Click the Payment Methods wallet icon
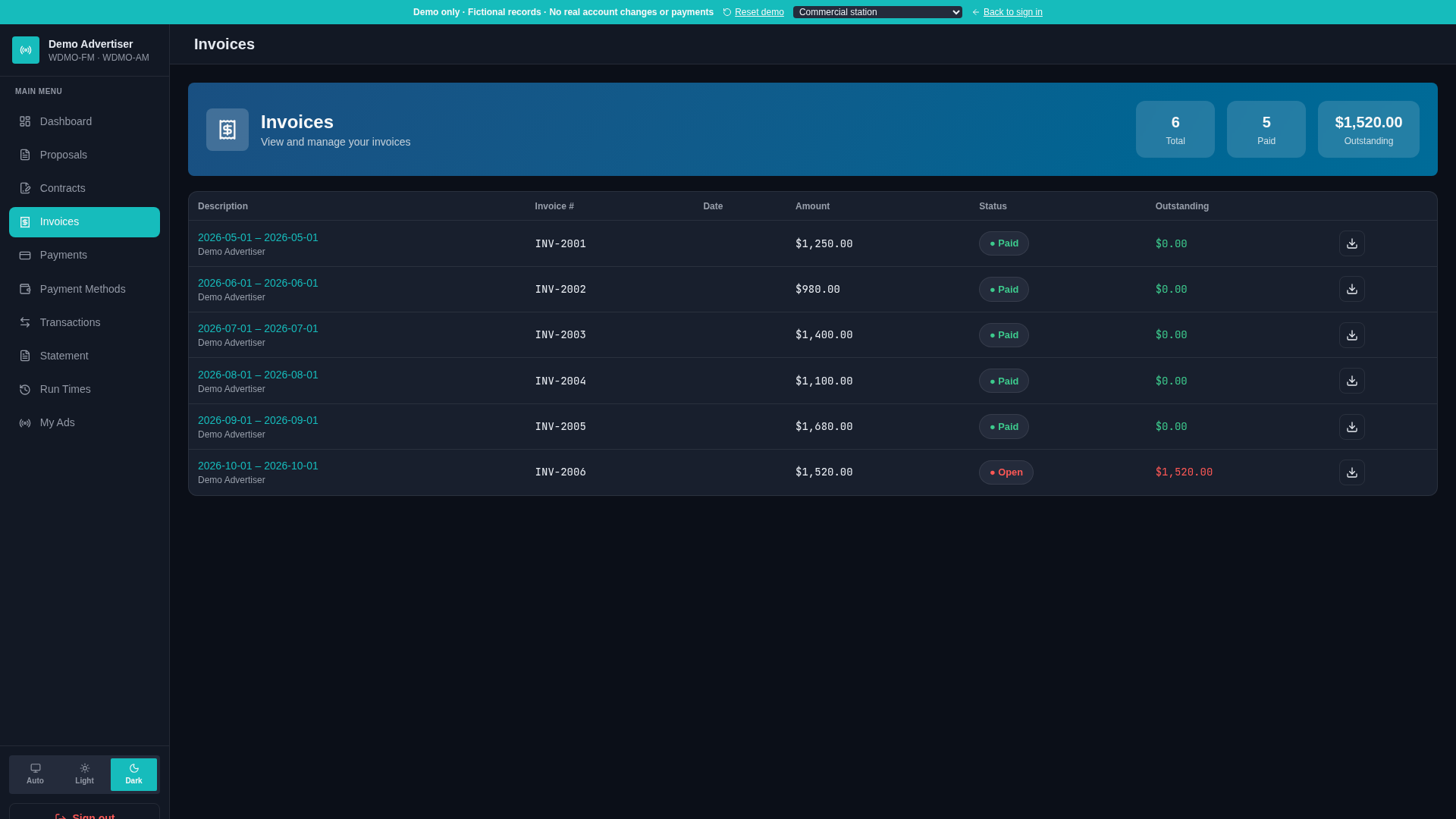Image resolution: width=1456 pixels, height=819 pixels. (25, 289)
